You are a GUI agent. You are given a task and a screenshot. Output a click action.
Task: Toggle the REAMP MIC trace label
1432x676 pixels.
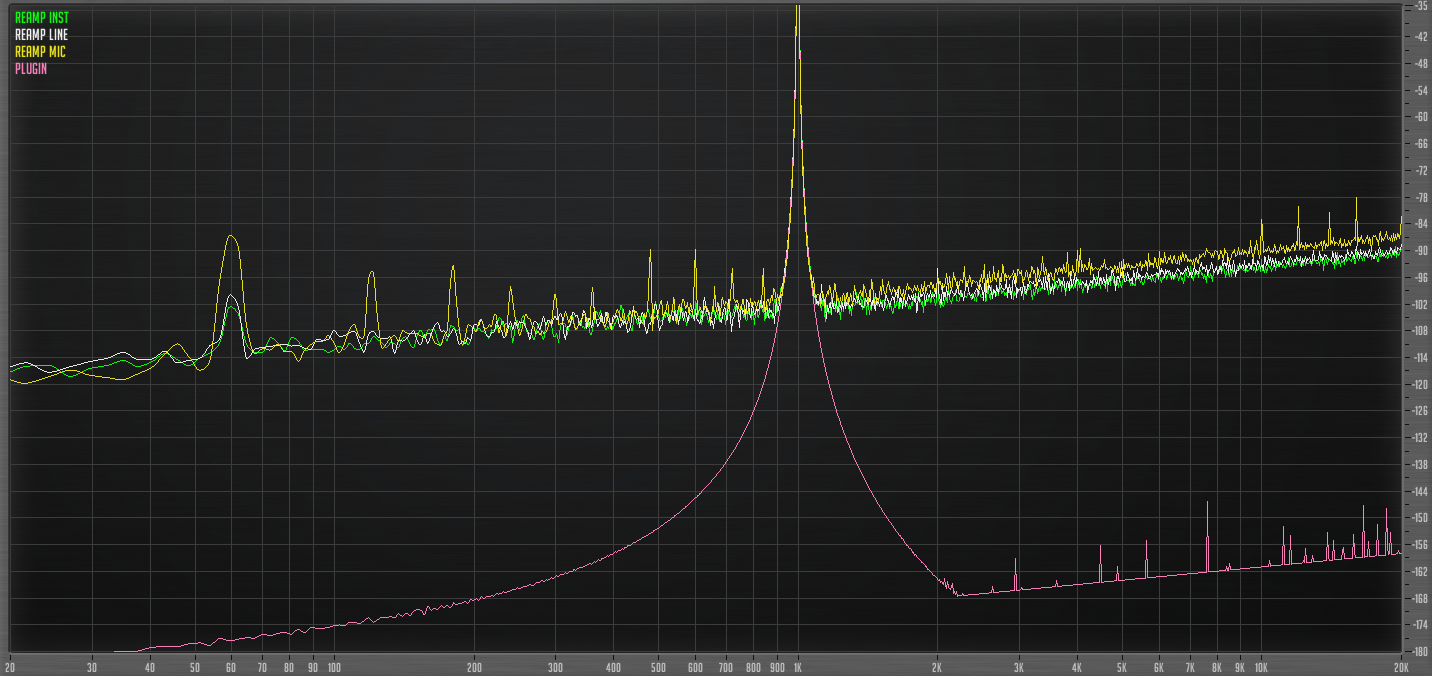[x=40, y=52]
